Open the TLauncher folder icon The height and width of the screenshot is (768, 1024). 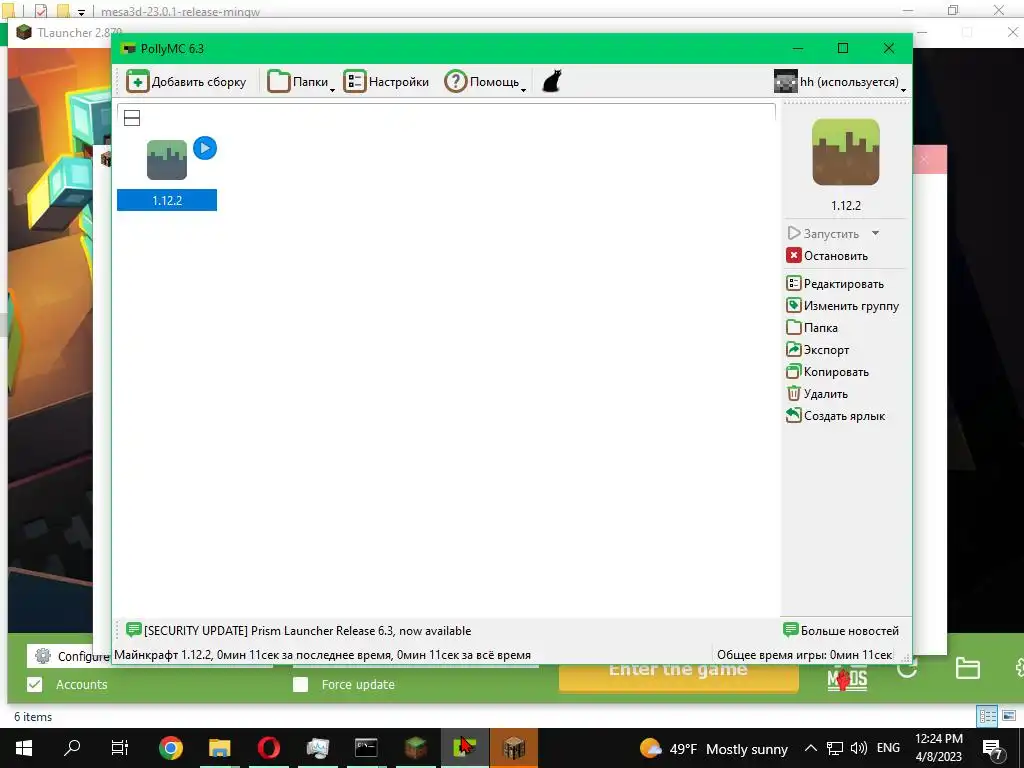(x=967, y=669)
